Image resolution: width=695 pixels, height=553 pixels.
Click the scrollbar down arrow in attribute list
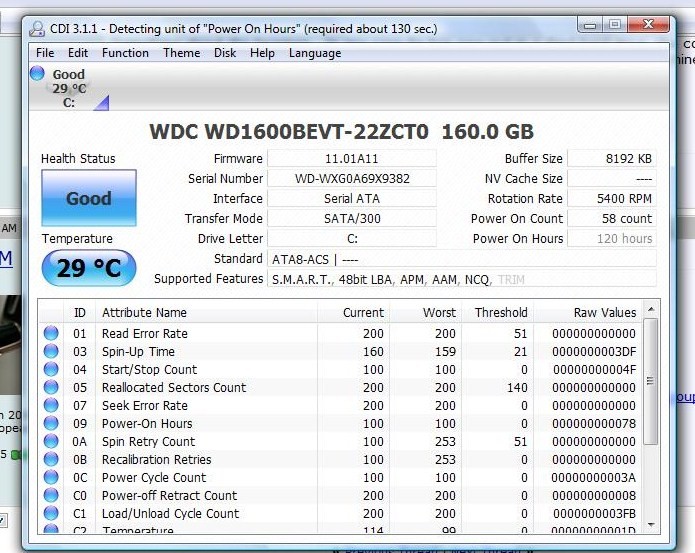pos(651,525)
